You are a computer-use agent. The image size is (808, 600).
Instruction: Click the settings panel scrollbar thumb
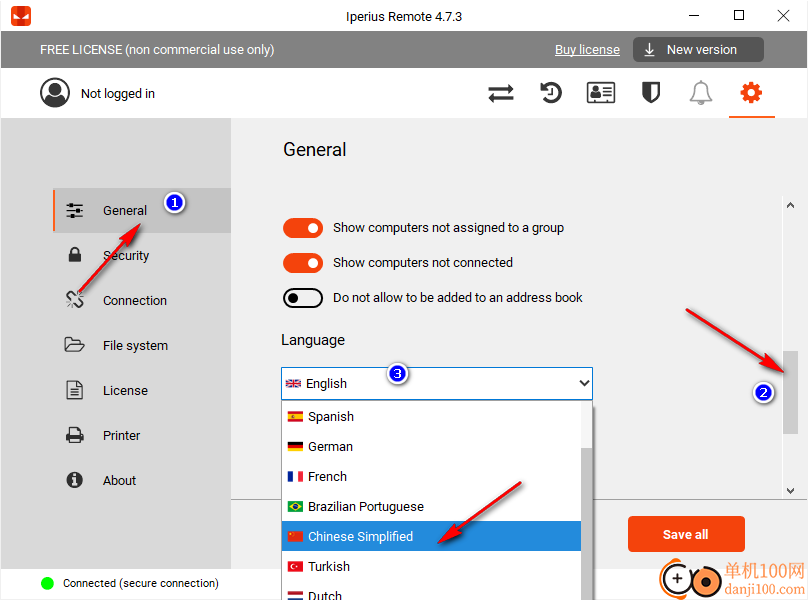[790, 392]
